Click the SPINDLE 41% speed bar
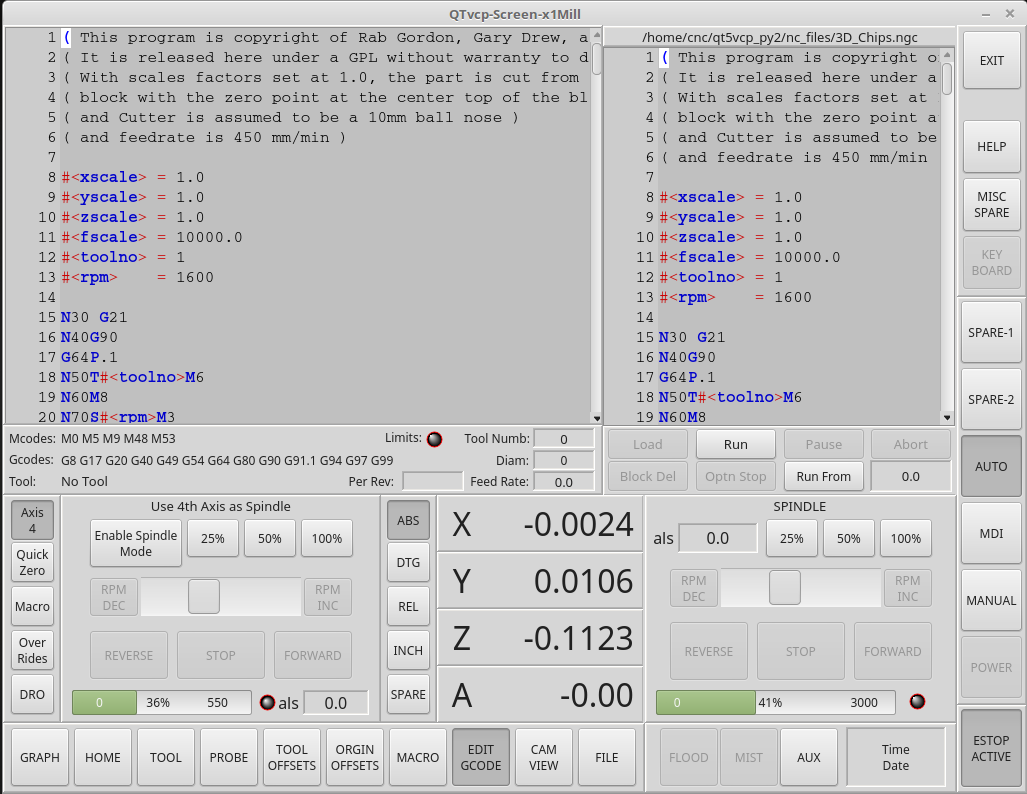1027x794 pixels. tap(775, 703)
